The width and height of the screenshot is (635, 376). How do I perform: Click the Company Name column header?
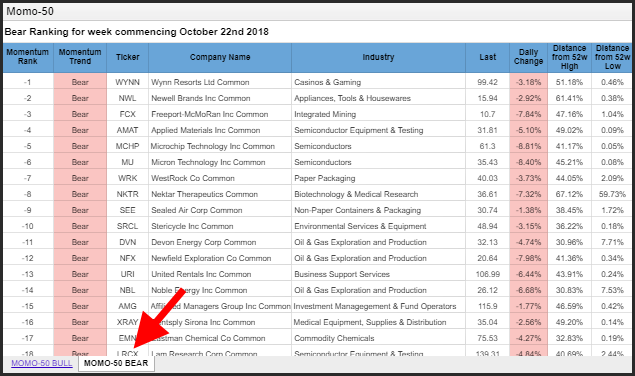220,57
